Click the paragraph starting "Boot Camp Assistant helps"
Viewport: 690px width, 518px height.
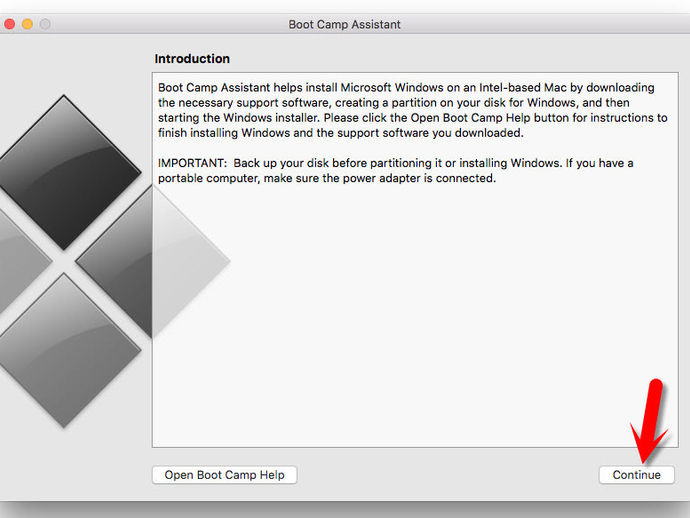pyautogui.click(x=413, y=110)
